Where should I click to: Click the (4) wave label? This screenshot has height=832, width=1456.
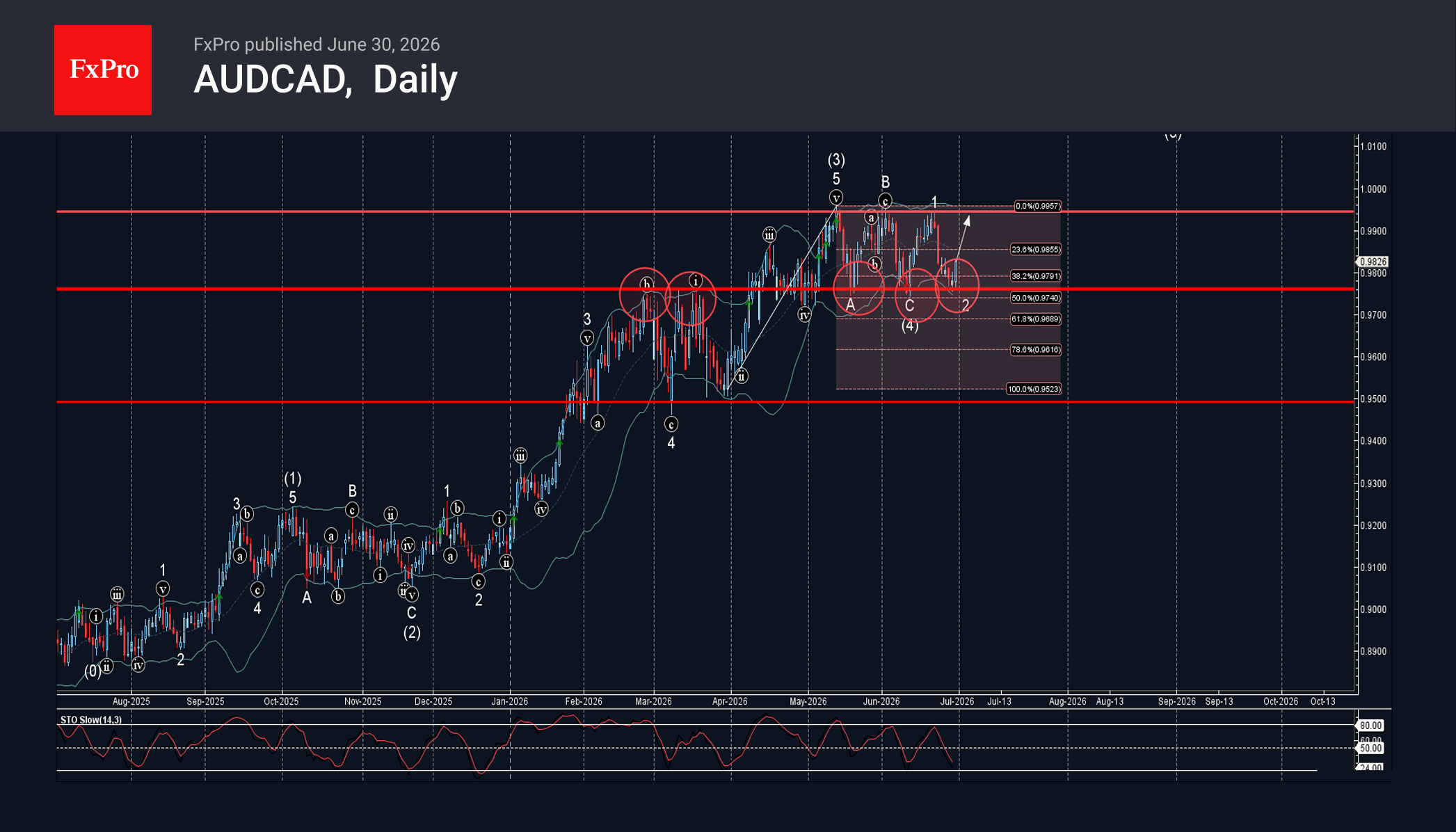tap(910, 326)
